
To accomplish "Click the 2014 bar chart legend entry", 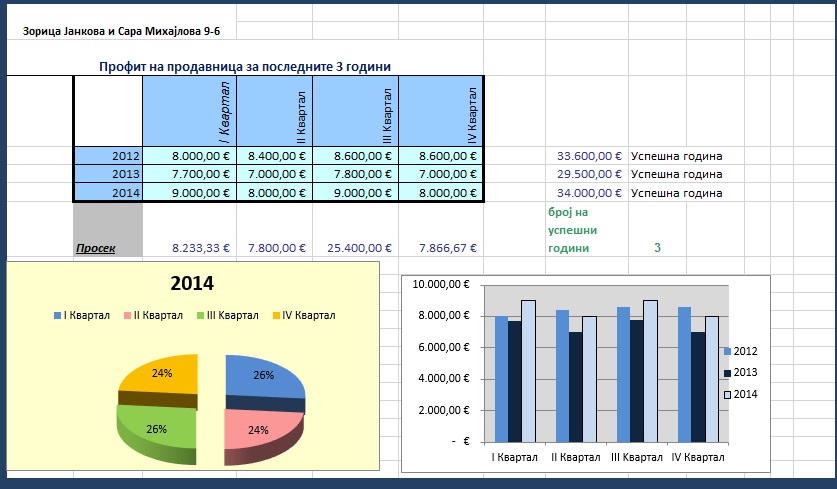I will (x=740, y=395).
